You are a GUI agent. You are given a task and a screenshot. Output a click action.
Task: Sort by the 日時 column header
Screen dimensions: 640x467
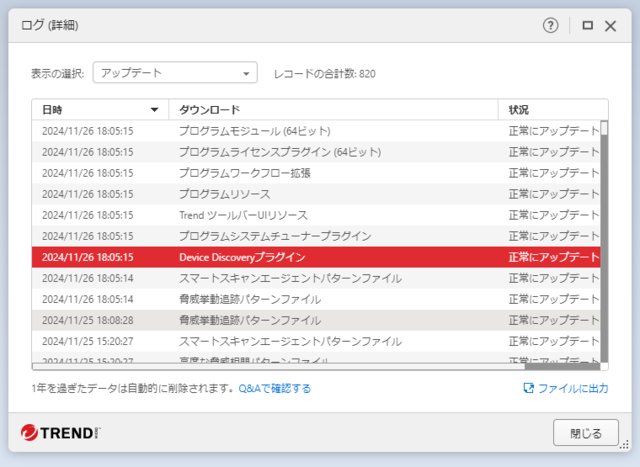100,109
